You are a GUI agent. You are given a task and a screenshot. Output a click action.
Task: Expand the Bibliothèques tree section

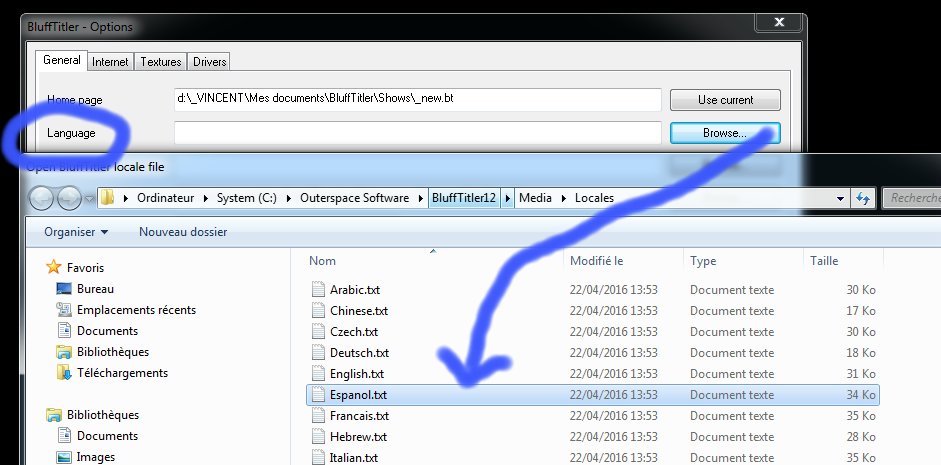tap(54, 415)
